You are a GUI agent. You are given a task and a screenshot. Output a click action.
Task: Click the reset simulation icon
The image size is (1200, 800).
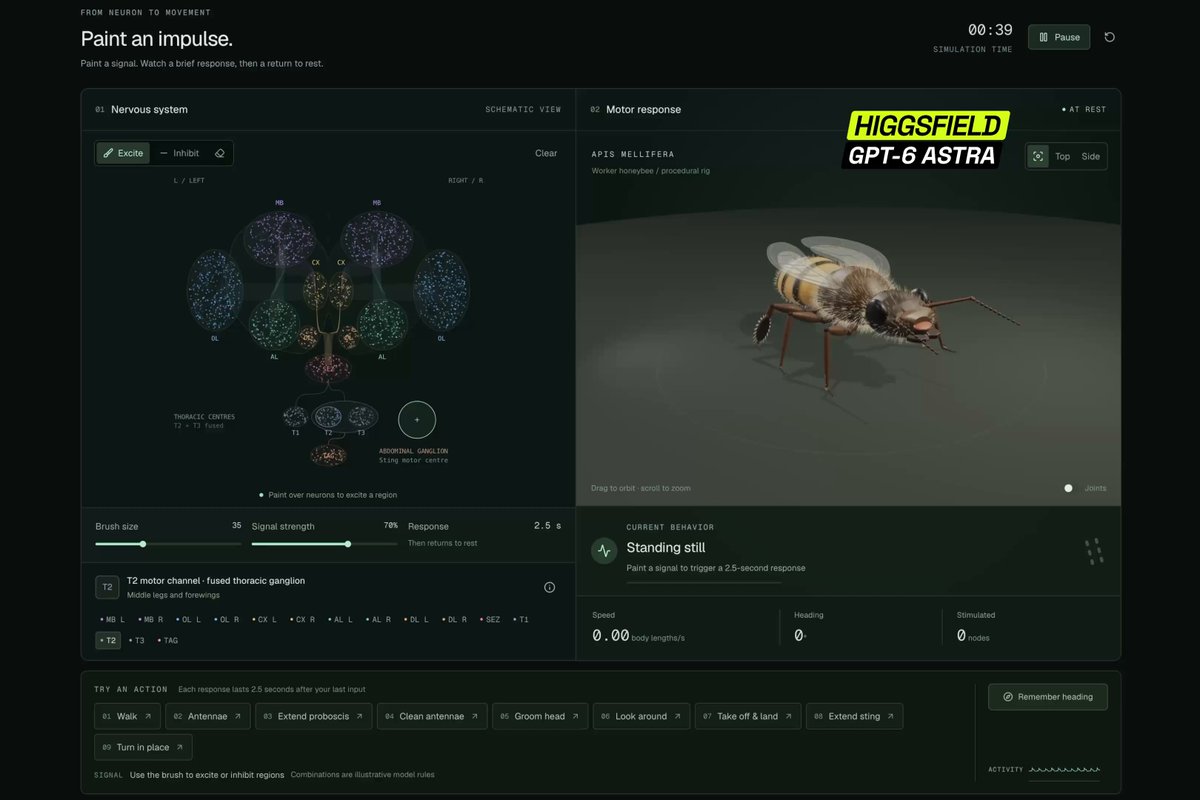(x=1109, y=37)
